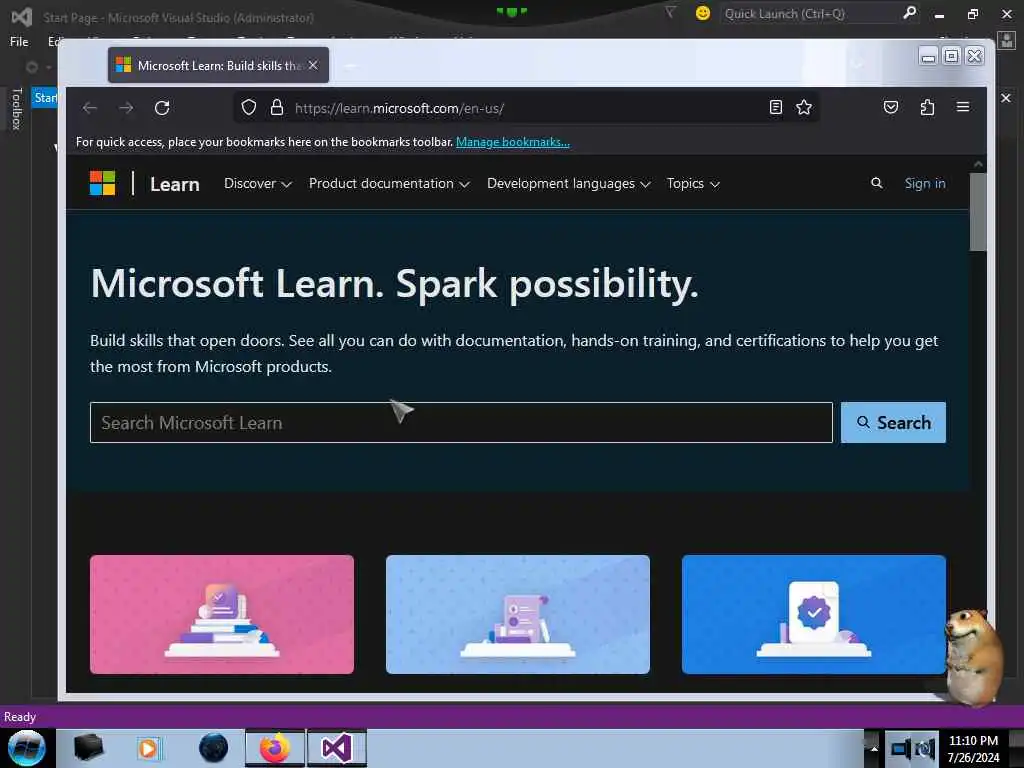Go forward in browser history
The image size is (1024, 768).
point(126,108)
